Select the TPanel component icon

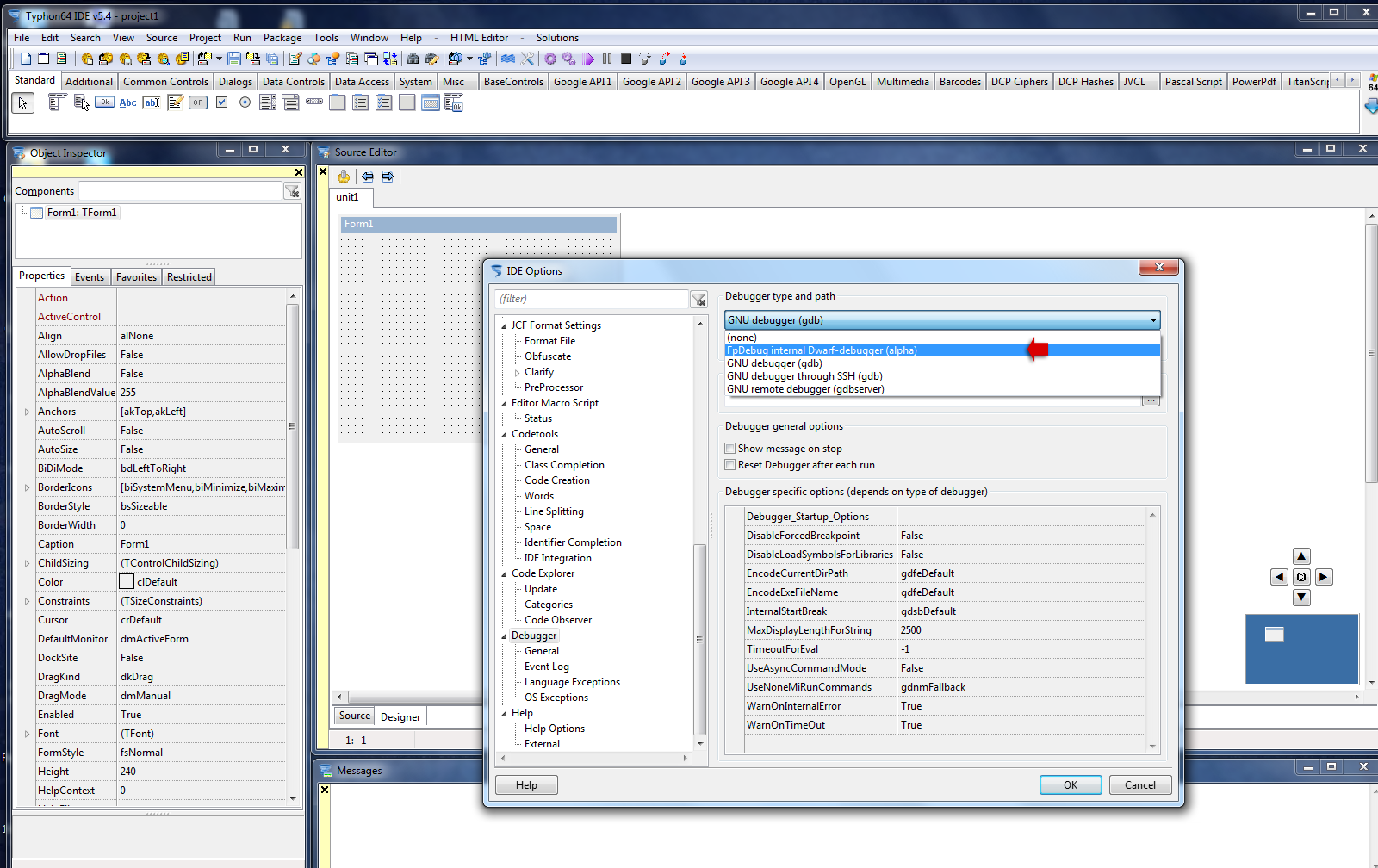point(407,102)
